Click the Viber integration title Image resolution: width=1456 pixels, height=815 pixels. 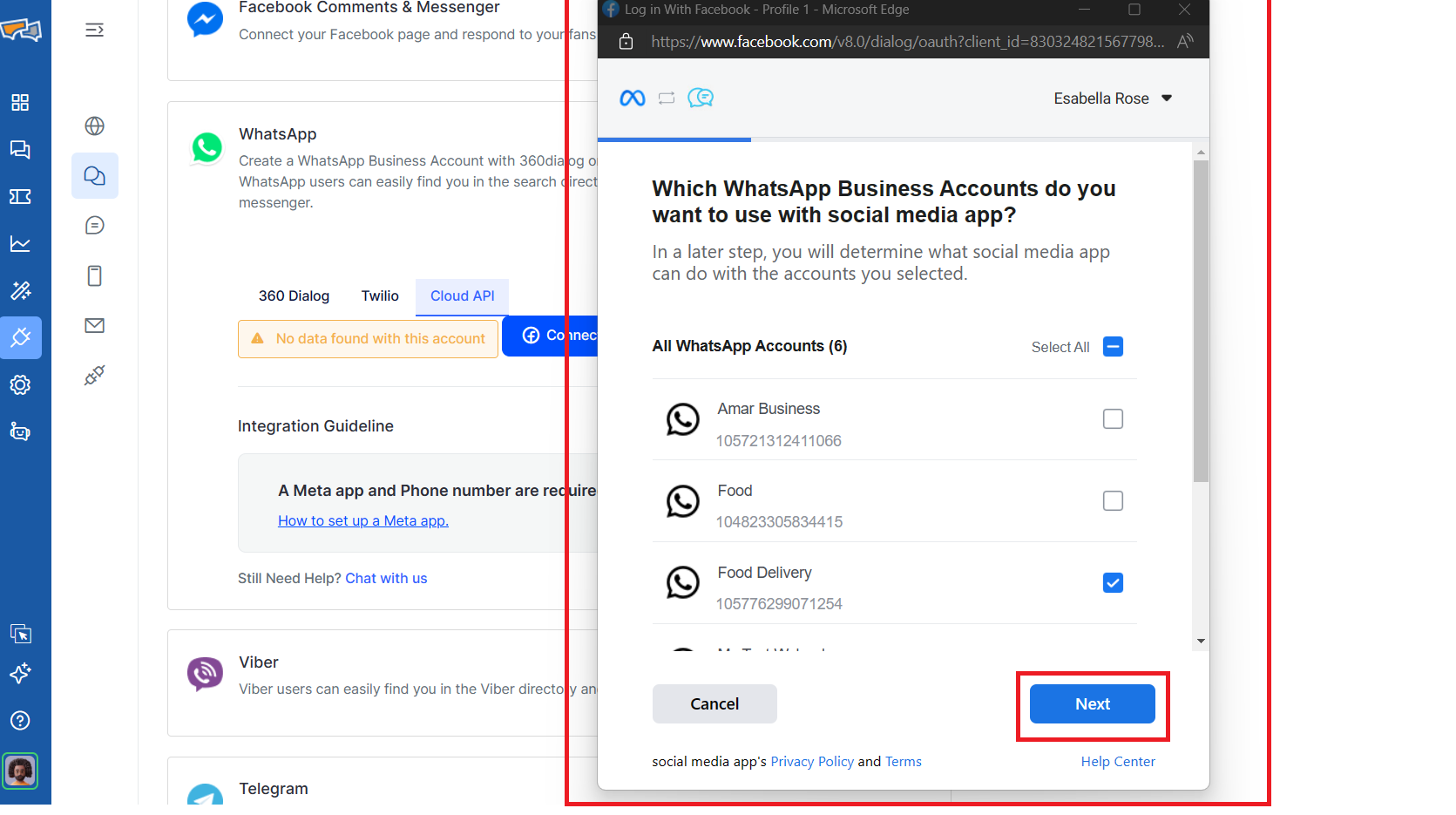(x=259, y=662)
